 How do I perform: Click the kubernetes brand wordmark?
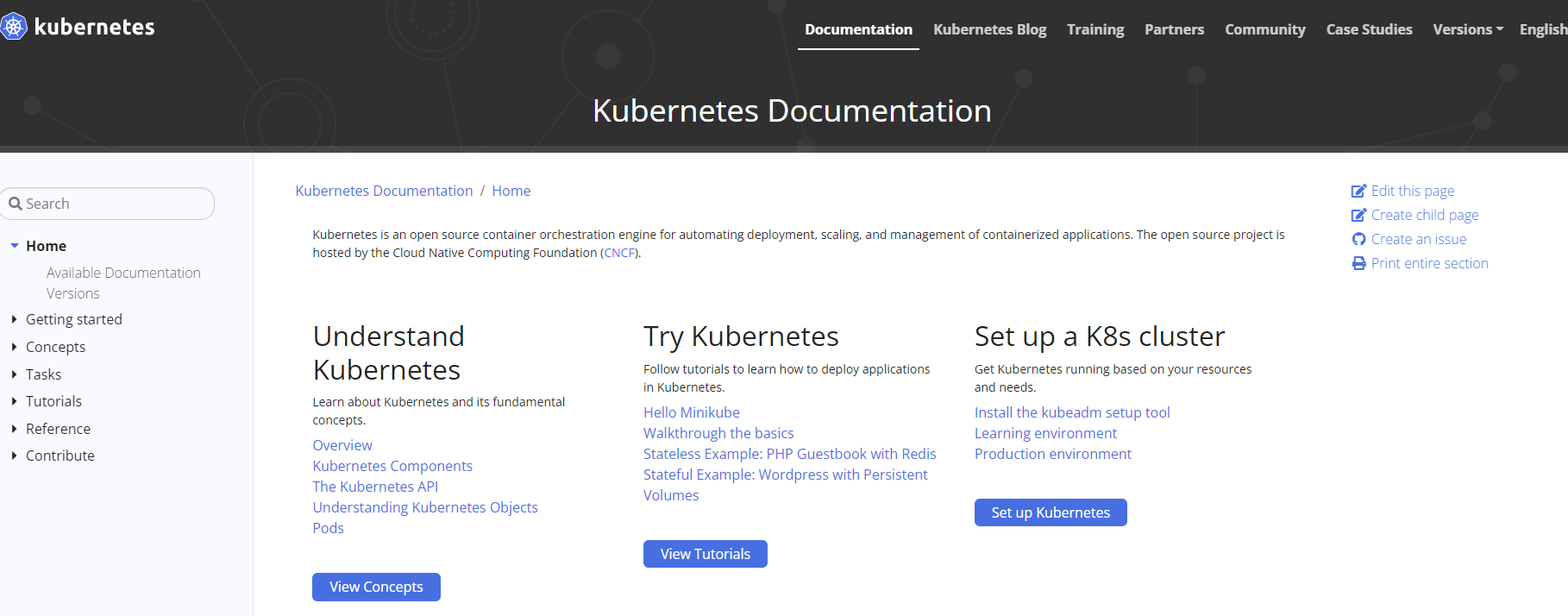point(94,27)
